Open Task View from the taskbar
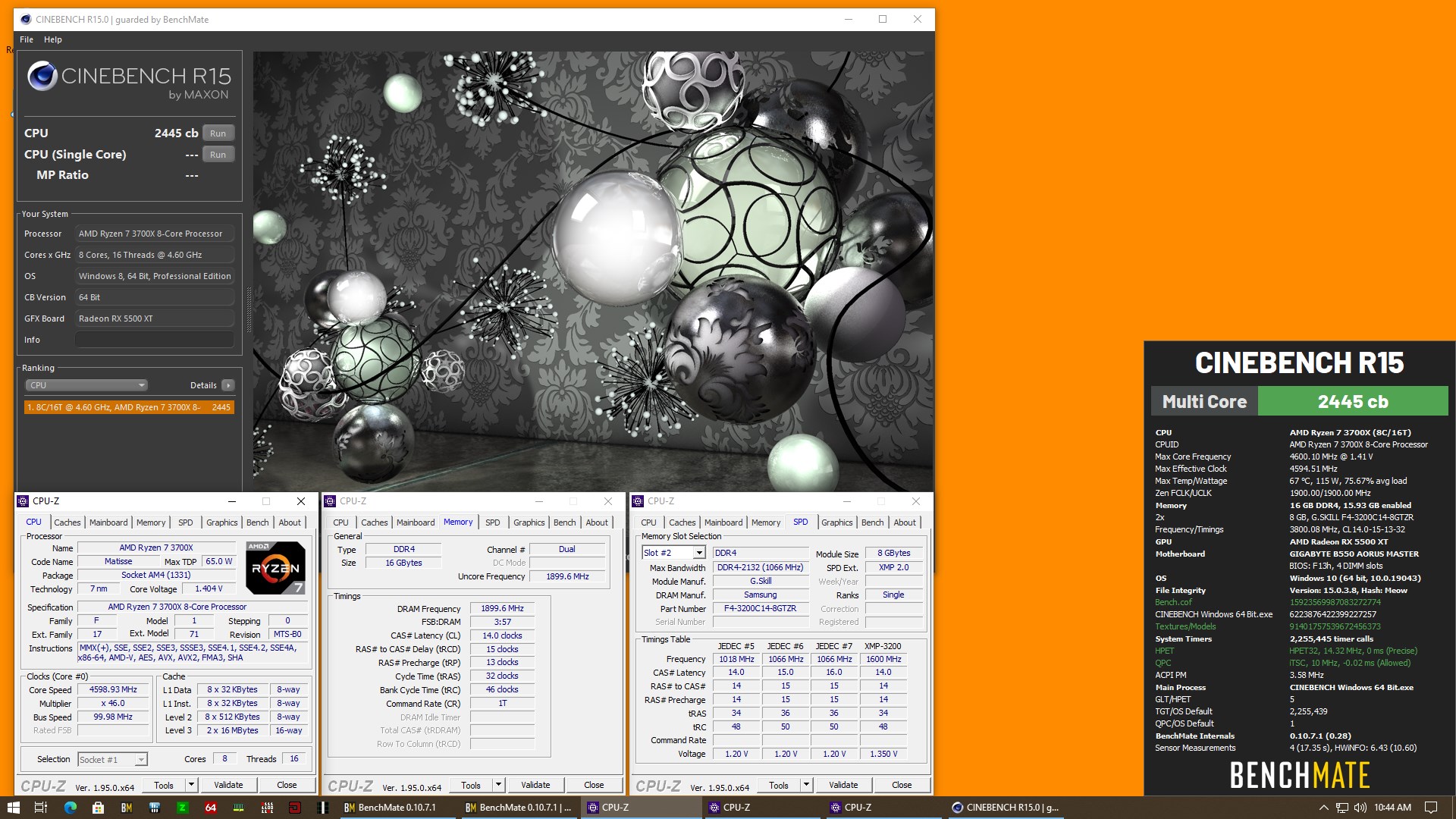 coord(41,808)
